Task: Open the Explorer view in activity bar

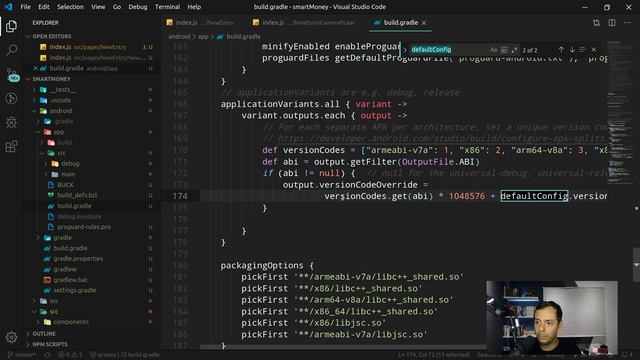Action: [11, 26]
